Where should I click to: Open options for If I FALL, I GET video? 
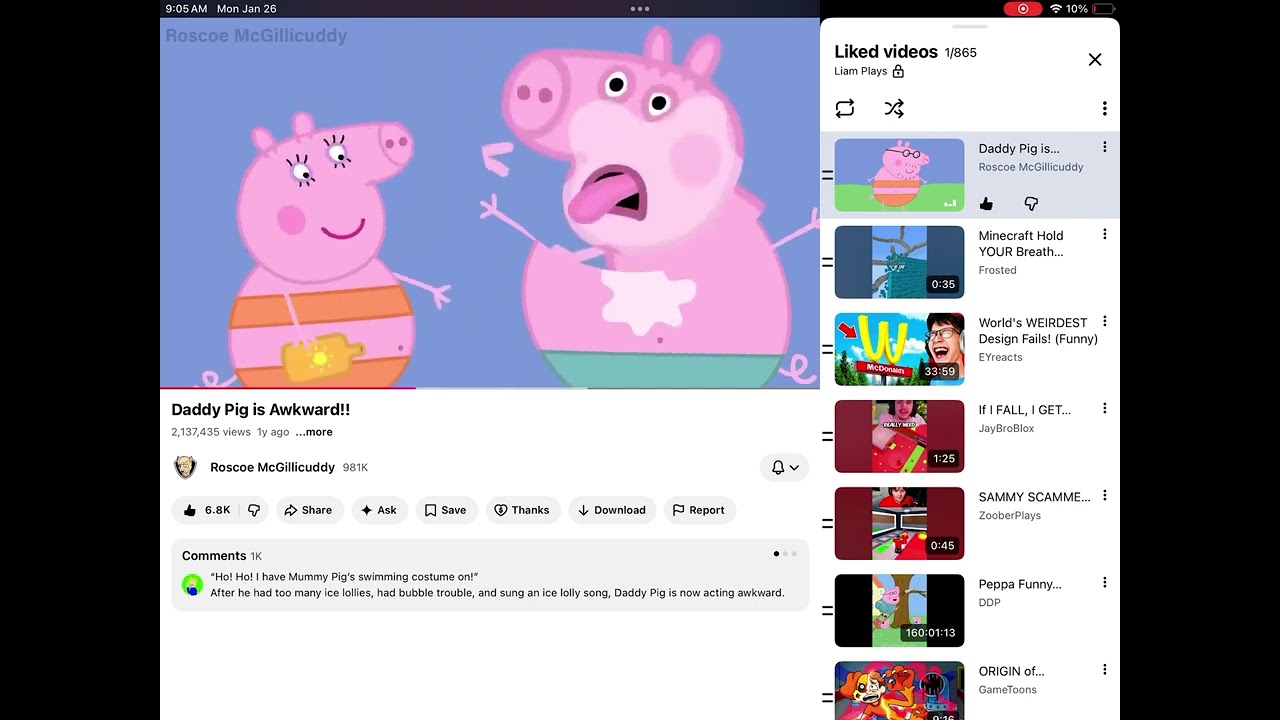(1104, 409)
